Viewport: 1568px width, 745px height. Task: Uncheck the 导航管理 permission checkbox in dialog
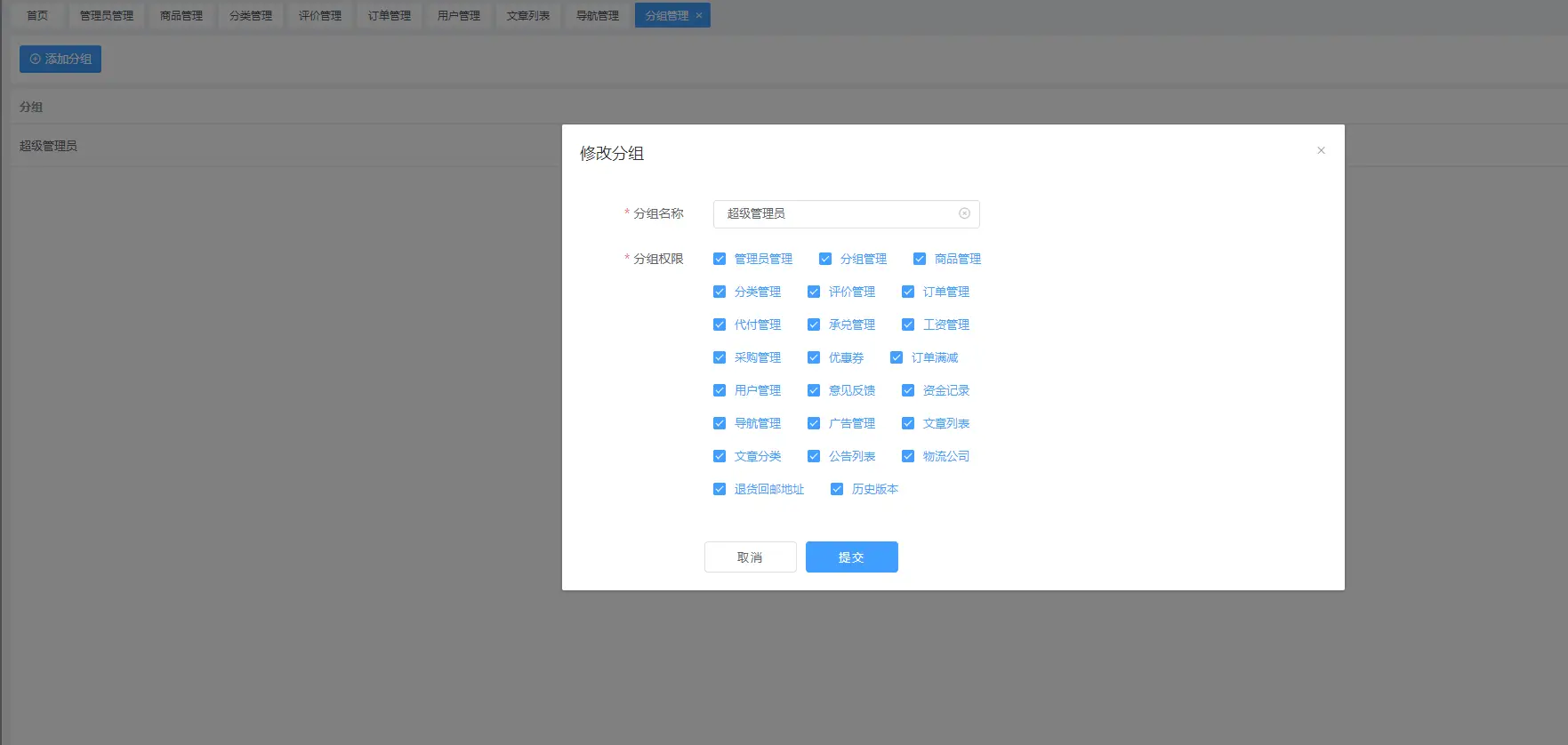pyautogui.click(x=720, y=423)
